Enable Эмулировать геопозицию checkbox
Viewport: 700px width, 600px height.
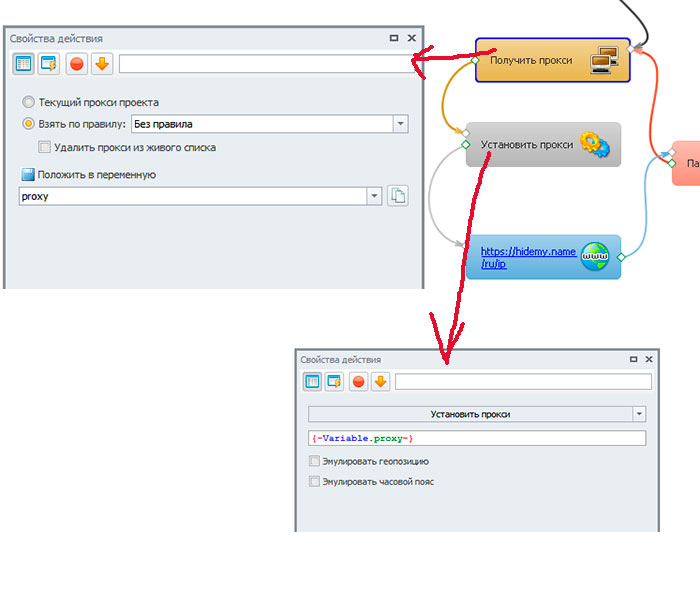pyautogui.click(x=314, y=461)
